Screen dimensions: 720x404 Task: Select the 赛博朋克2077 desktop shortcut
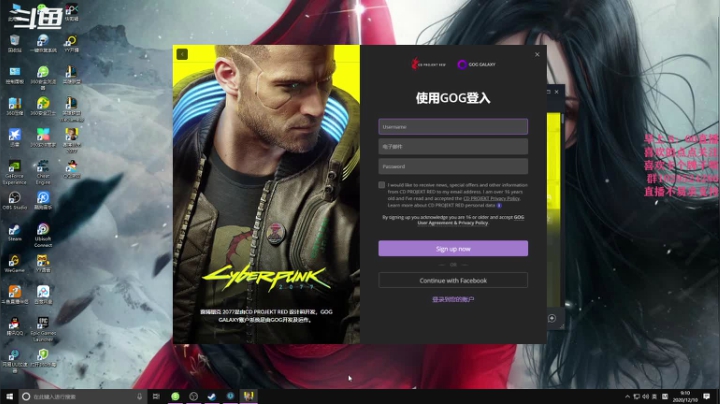(71, 140)
